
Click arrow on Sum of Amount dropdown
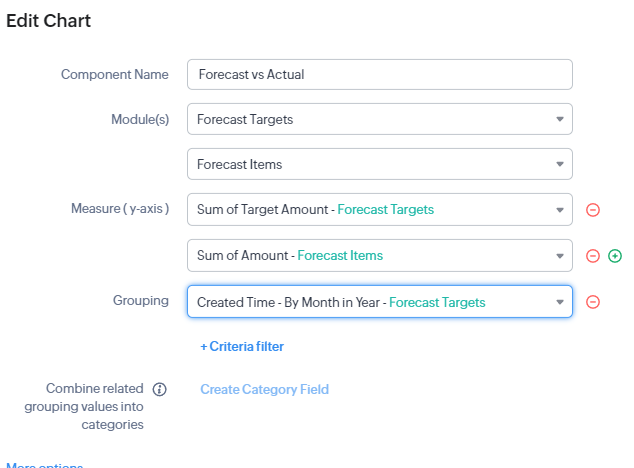point(560,256)
